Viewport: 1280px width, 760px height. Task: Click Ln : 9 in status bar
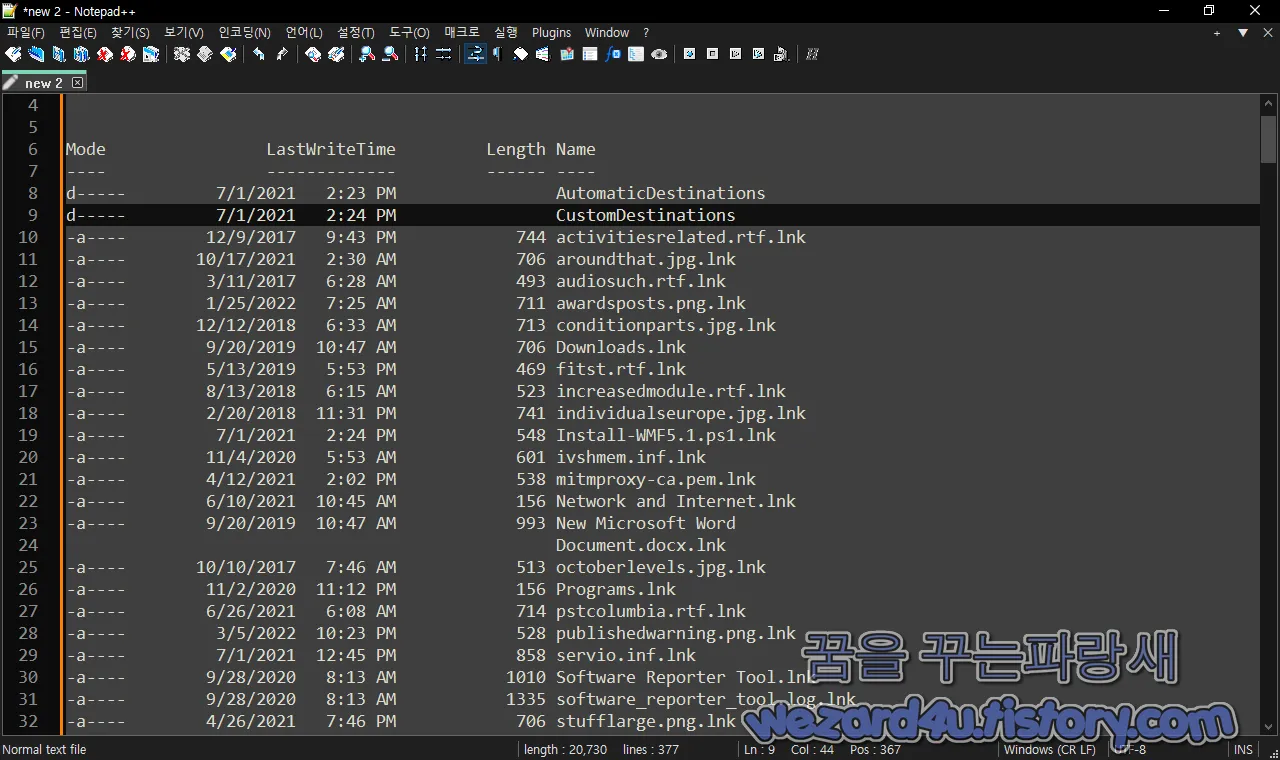(758, 750)
